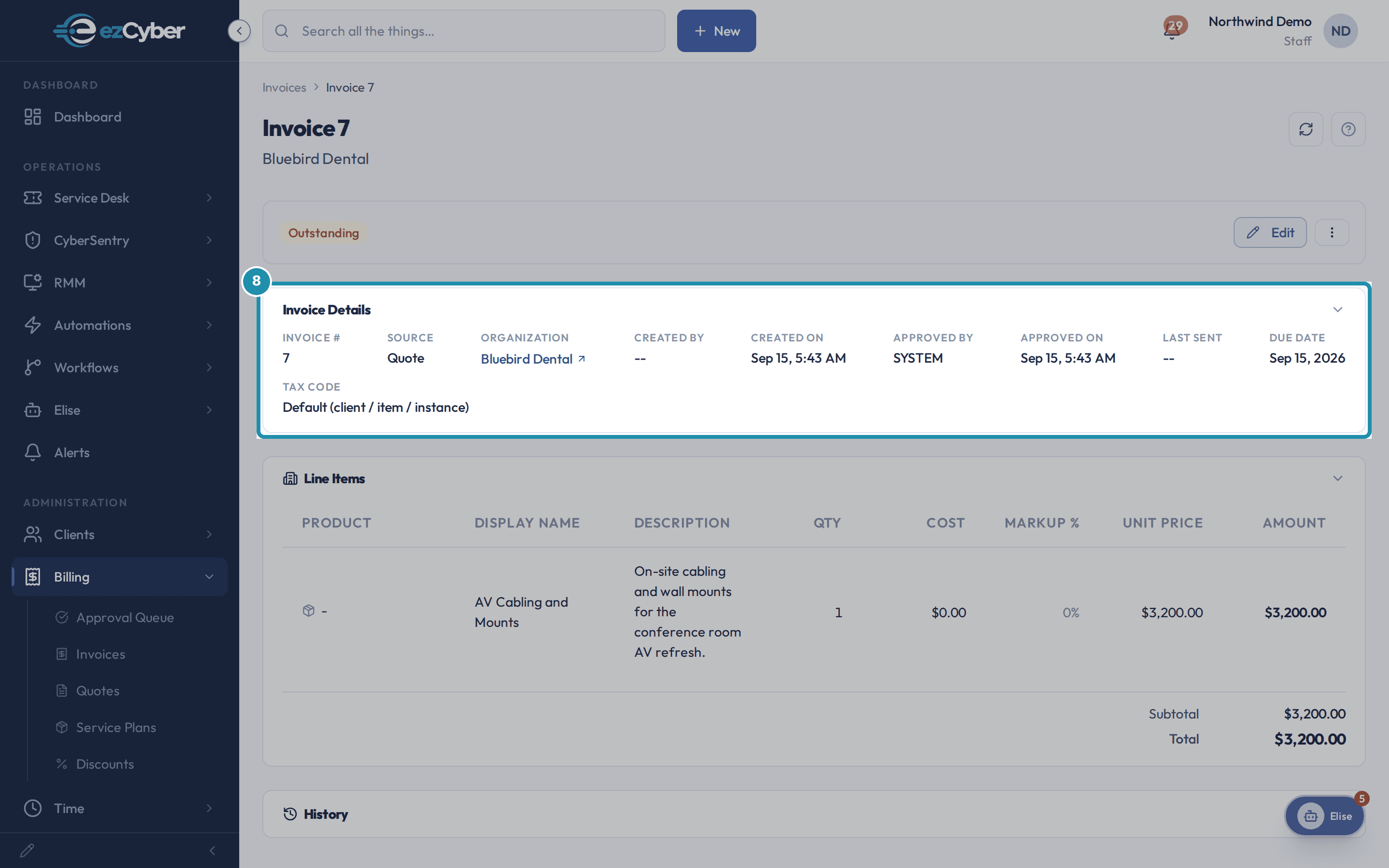Image resolution: width=1389 pixels, height=868 pixels.
Task: Open the ND user avatar menu
Action: (1340, 31)
